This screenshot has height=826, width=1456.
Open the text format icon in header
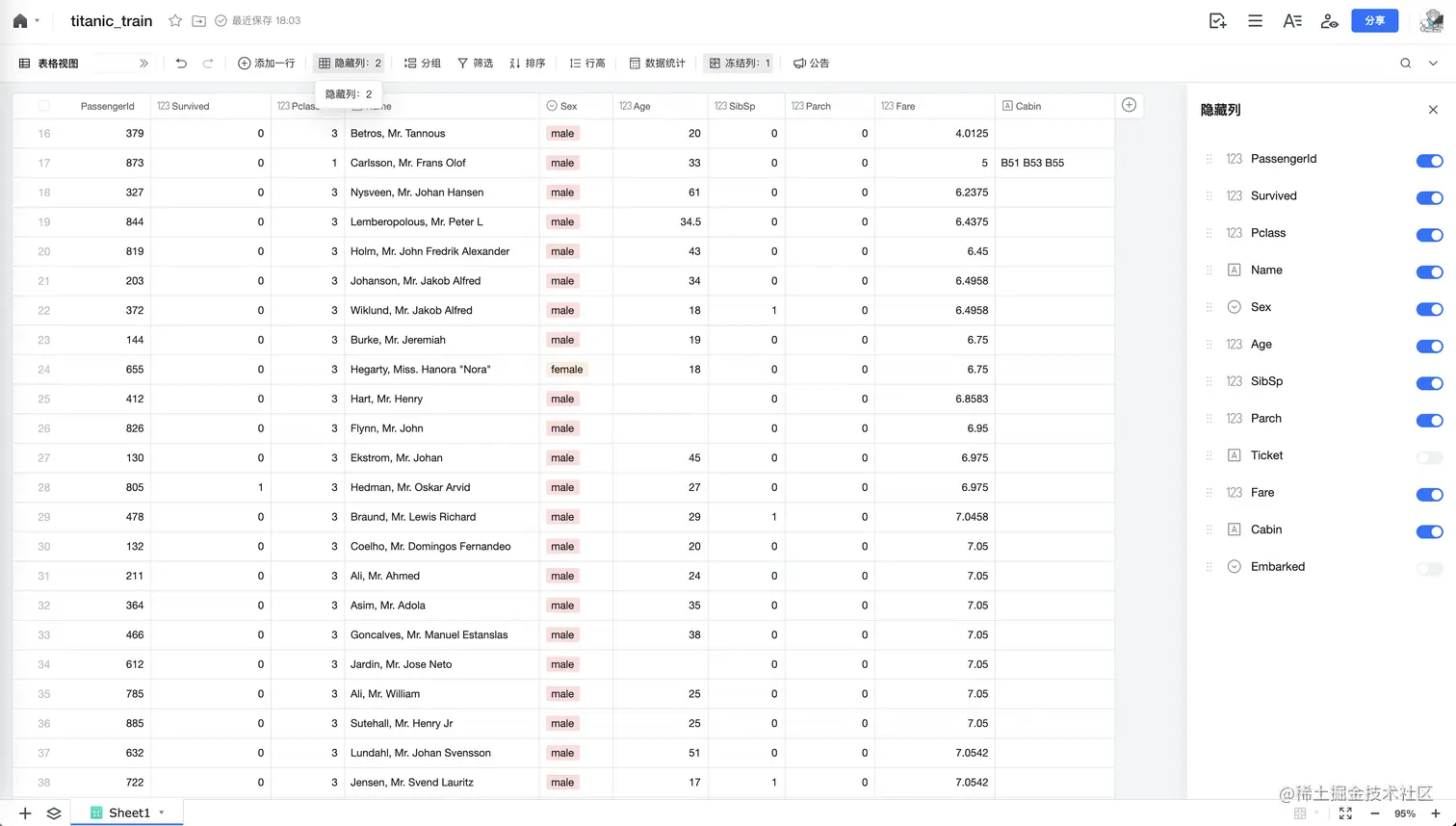pyautogui.click(x=1292, y=20)
